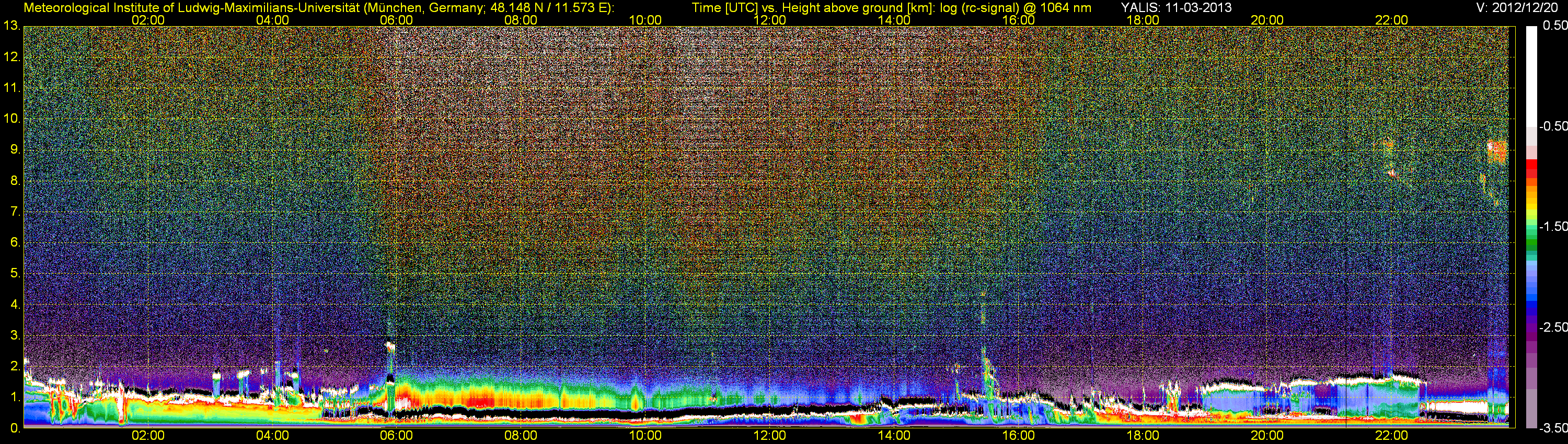This screenshot has width=1568, height=444.
Task: Click the 02:00 label on the bottom time axis
Action: point(148,436)
